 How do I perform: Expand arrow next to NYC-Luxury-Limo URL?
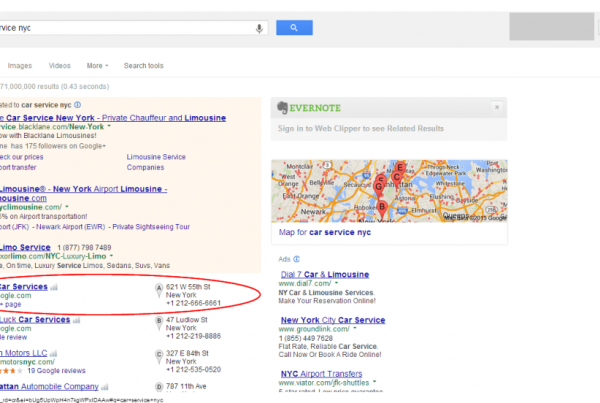click(x=111, y=255)
